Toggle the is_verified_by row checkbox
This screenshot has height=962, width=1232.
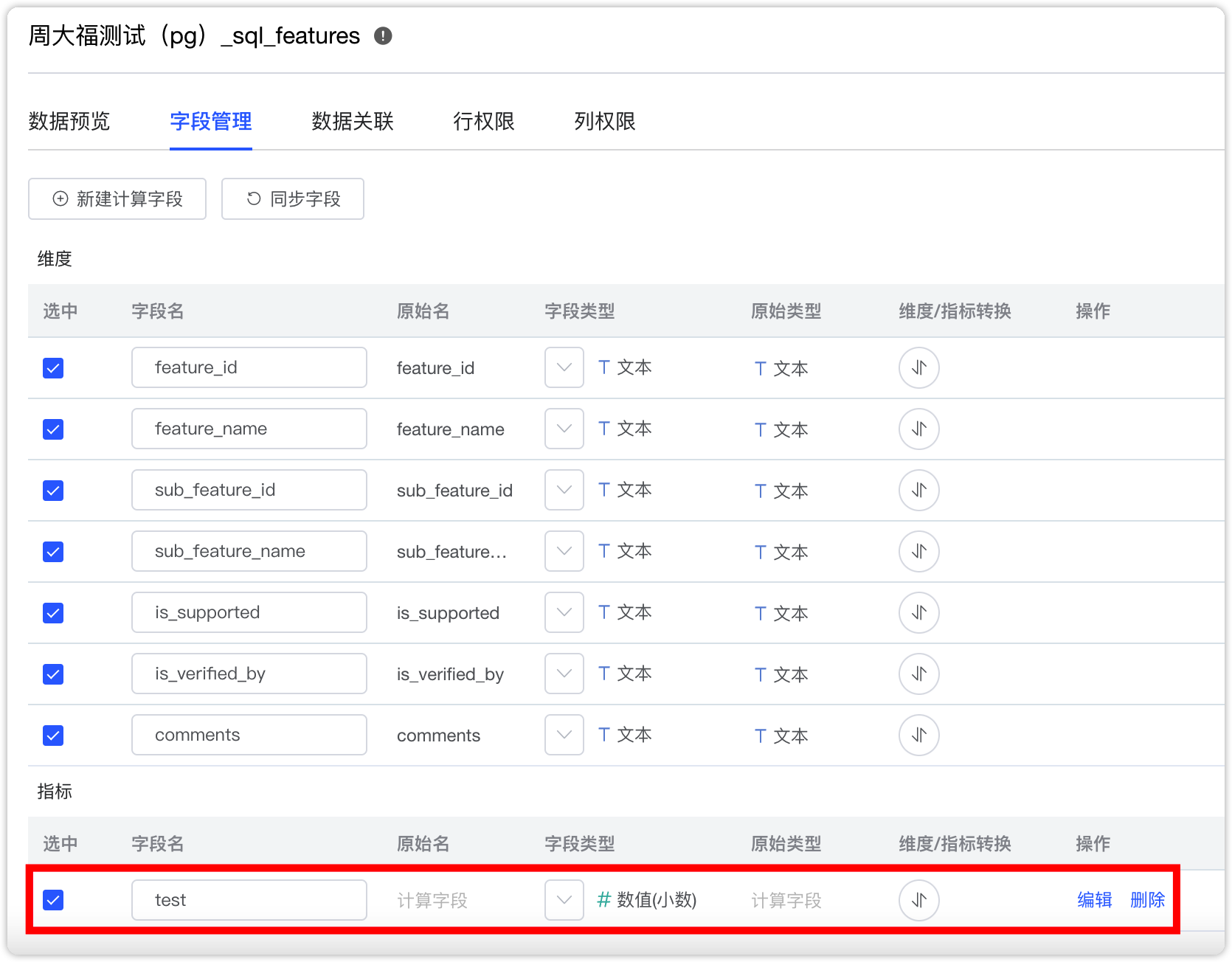[x=52, y=674]
